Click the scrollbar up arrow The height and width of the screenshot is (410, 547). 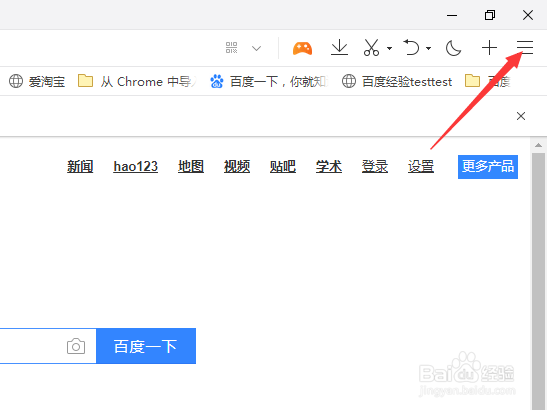tap(538, 145)
